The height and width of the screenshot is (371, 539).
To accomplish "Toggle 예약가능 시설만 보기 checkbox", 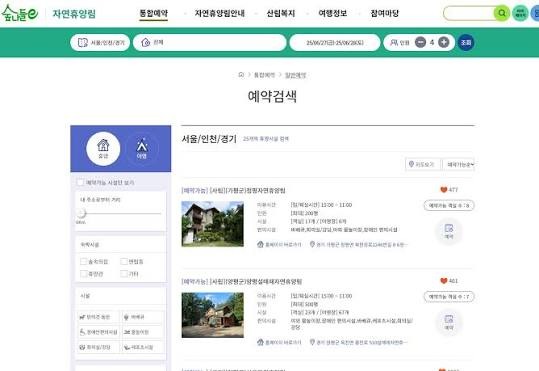I will point(80,182).
